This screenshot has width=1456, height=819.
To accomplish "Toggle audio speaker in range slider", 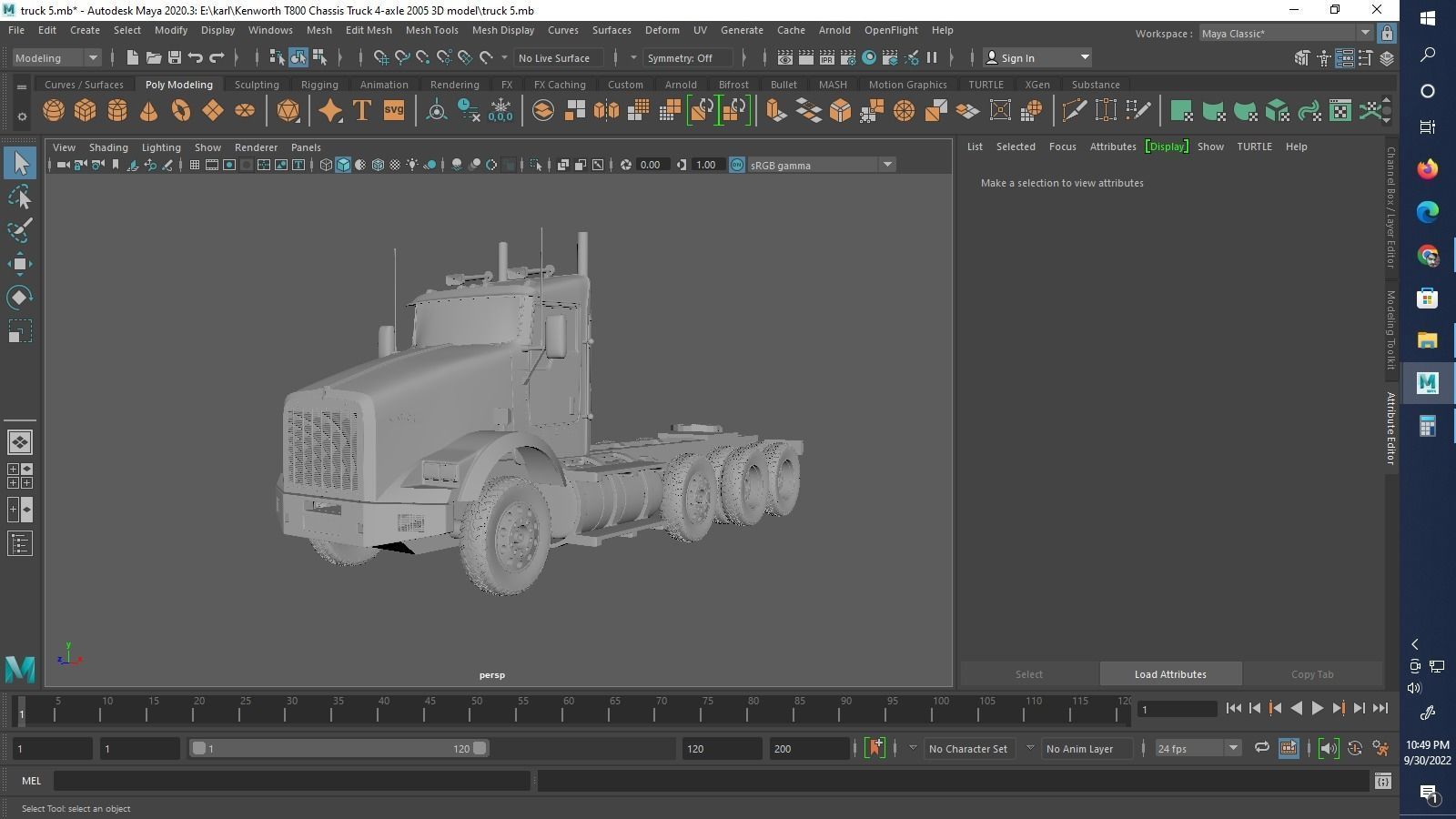I will pos(1329,748).
